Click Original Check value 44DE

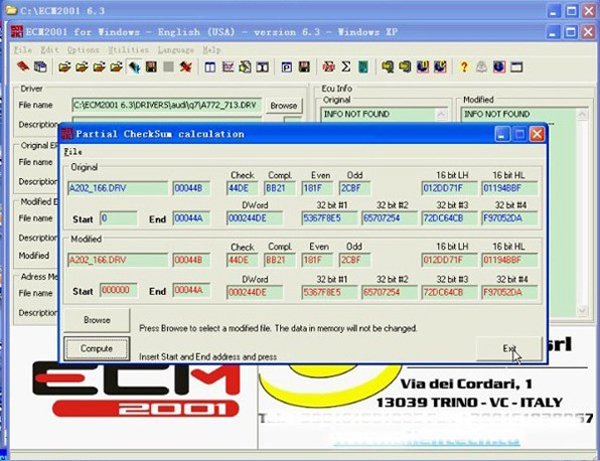coord(242,188)
